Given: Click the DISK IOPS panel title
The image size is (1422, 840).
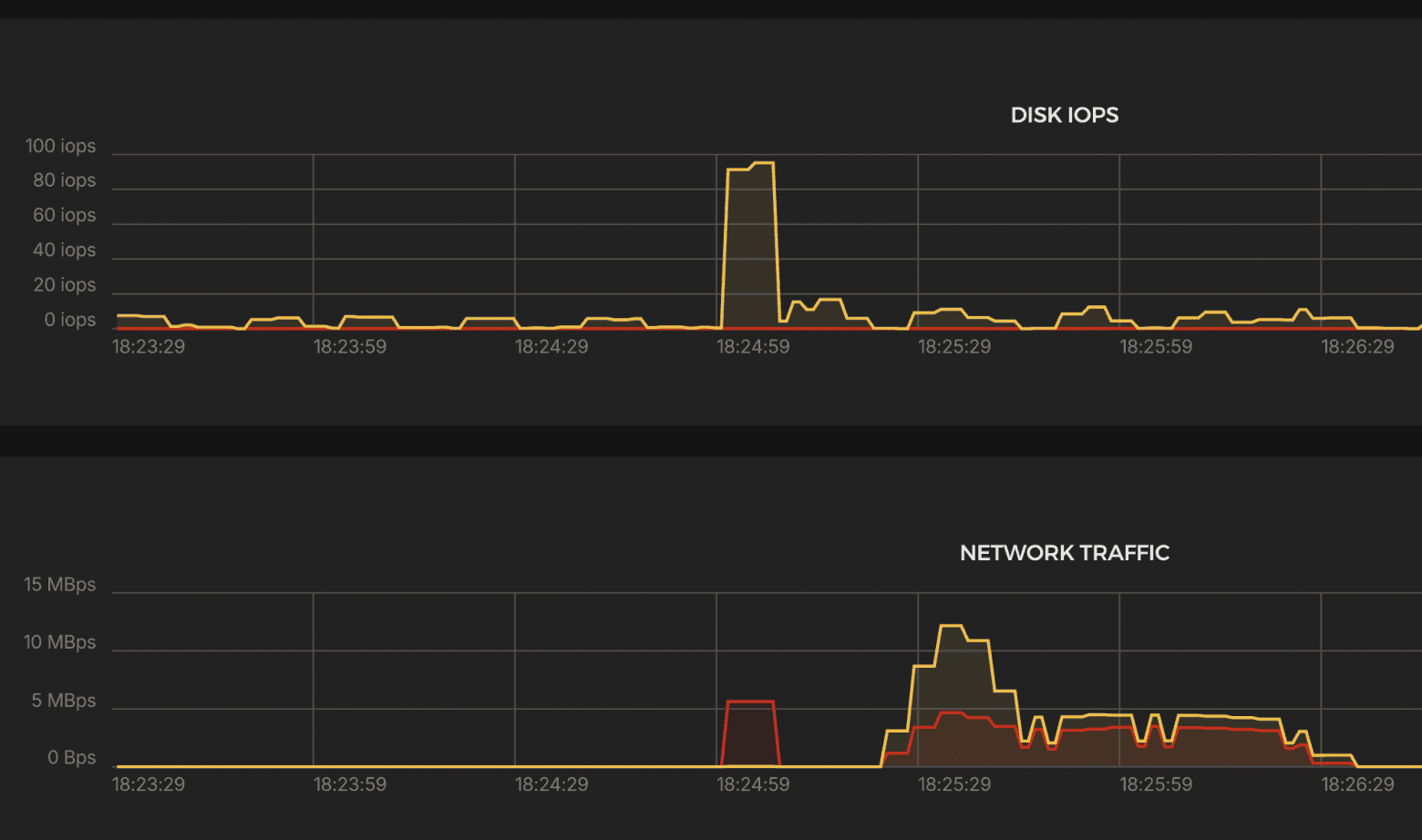Looking at the screenshot, I should coord(1064,115).
